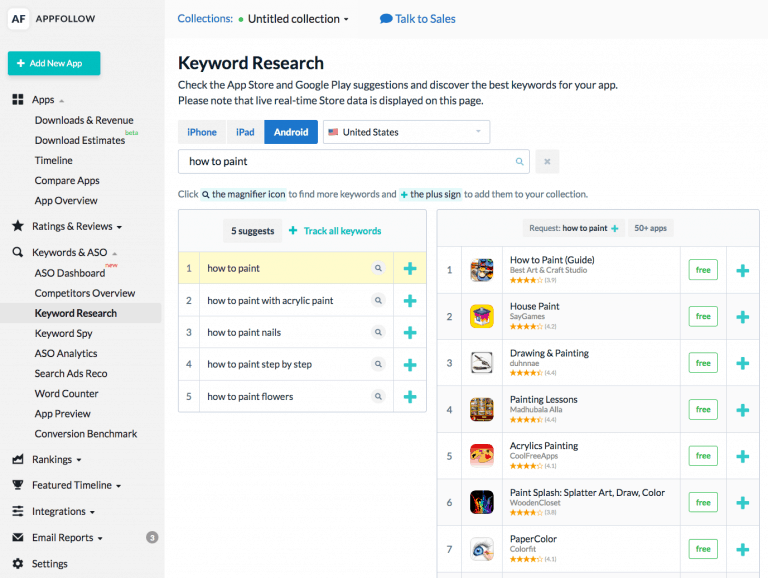The image size is (768, 578).
Task: Click magnifier icon for 'how to paint nails'
Action: tap(378, 332)
